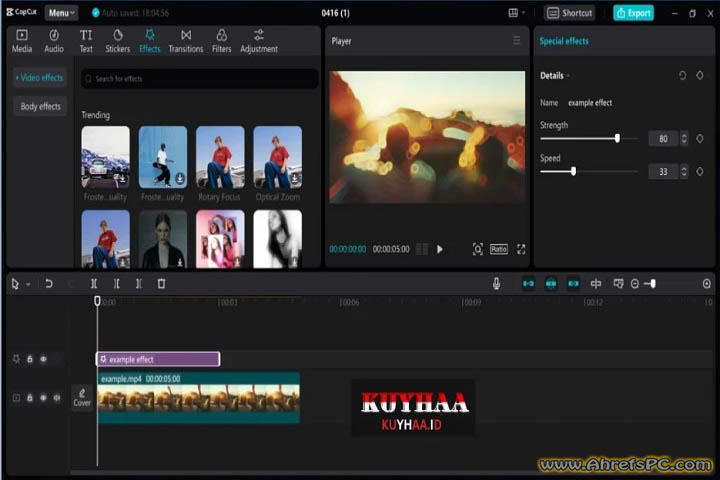720x480 pixels.
Task: Open the Adjustment tab
Action: pyautogui.click(x=259, y=41)
